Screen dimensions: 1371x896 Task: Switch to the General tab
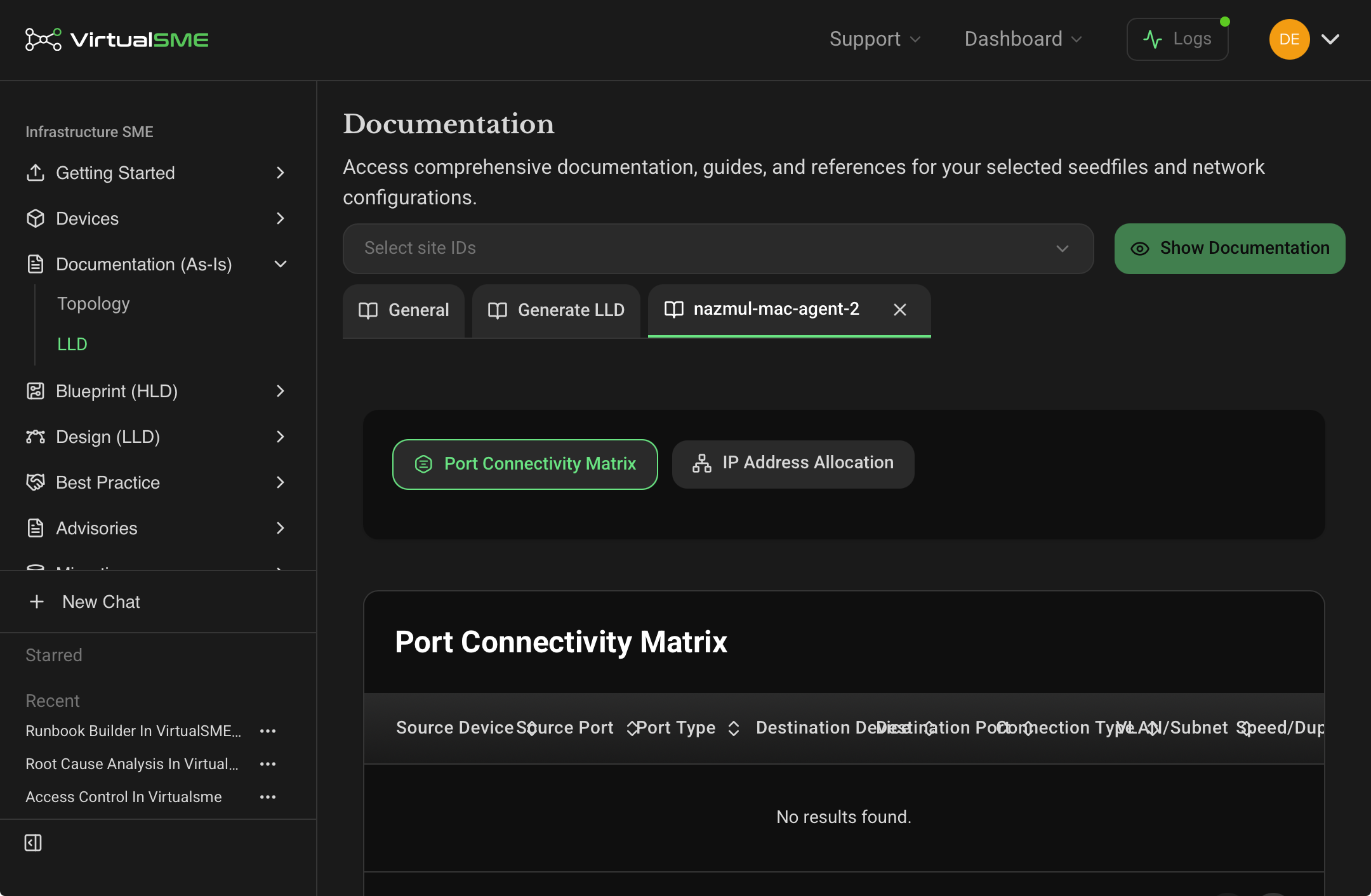404,310
